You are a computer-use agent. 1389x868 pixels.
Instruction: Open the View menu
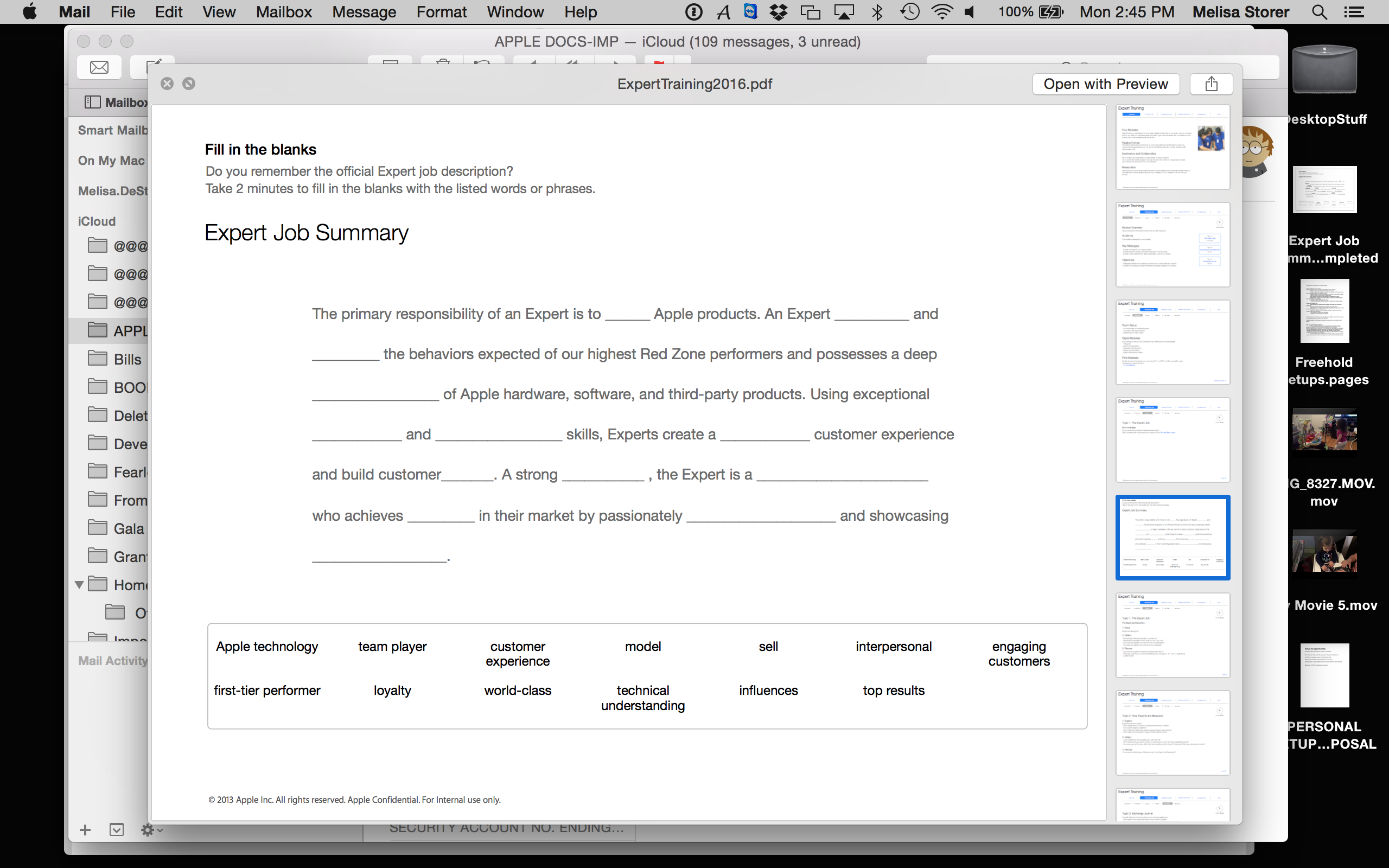point(219,11)
